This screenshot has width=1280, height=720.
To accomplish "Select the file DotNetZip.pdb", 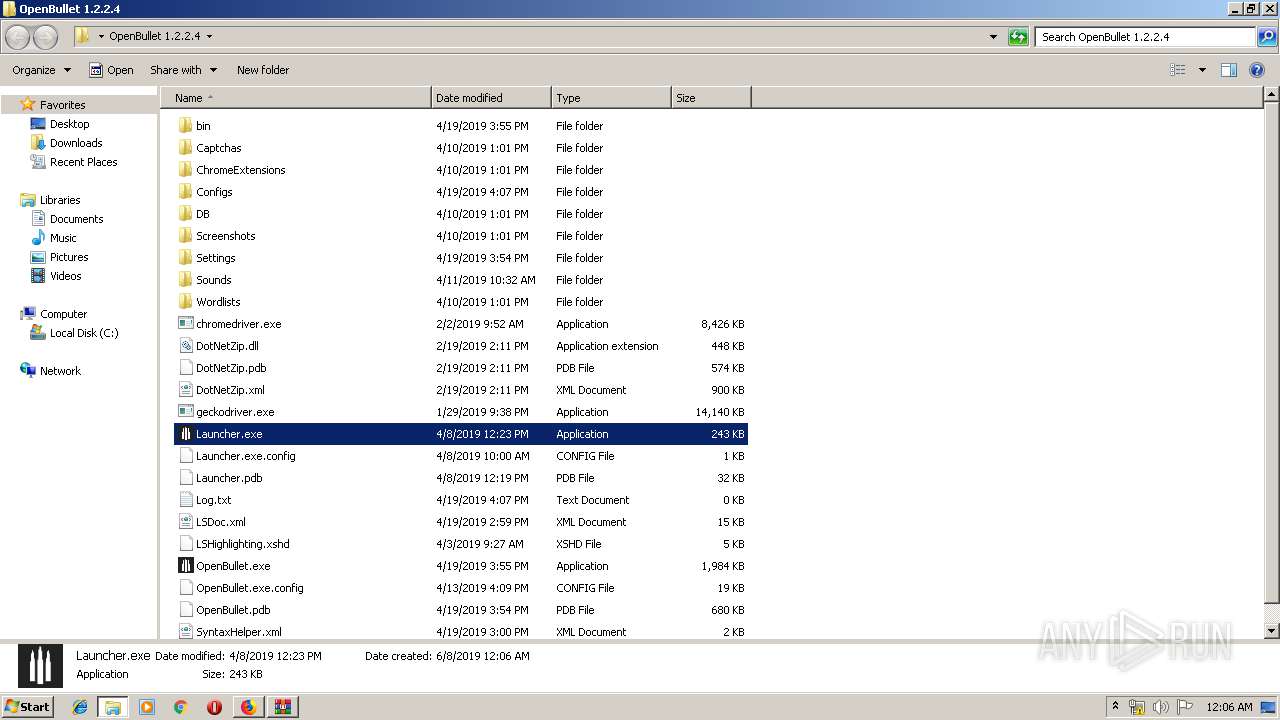I will tap(231, 368).
